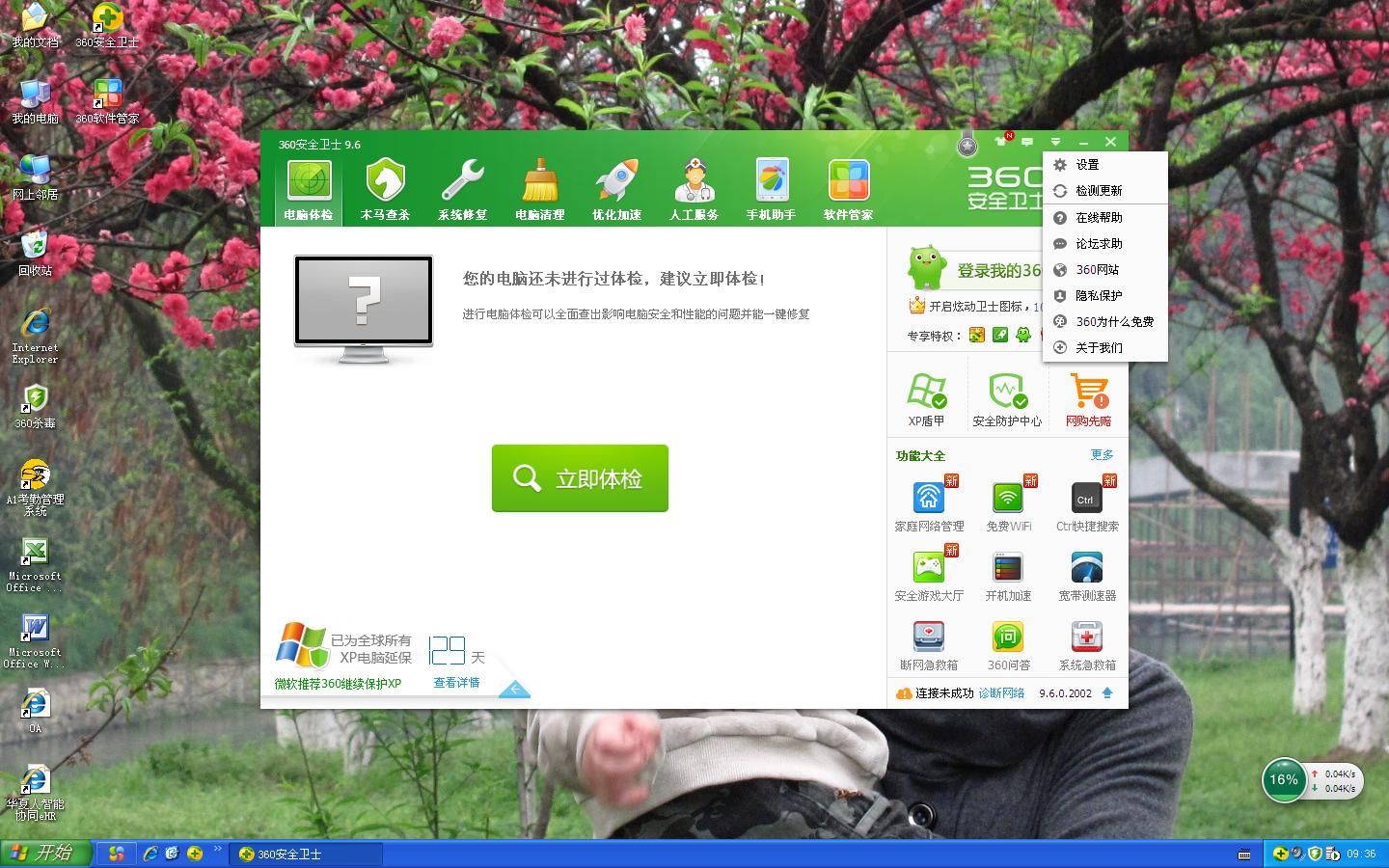Select 360安全卫士 desktop shortcut
The height and width of the screenshot is (868, 1389).
pos(107,26)
